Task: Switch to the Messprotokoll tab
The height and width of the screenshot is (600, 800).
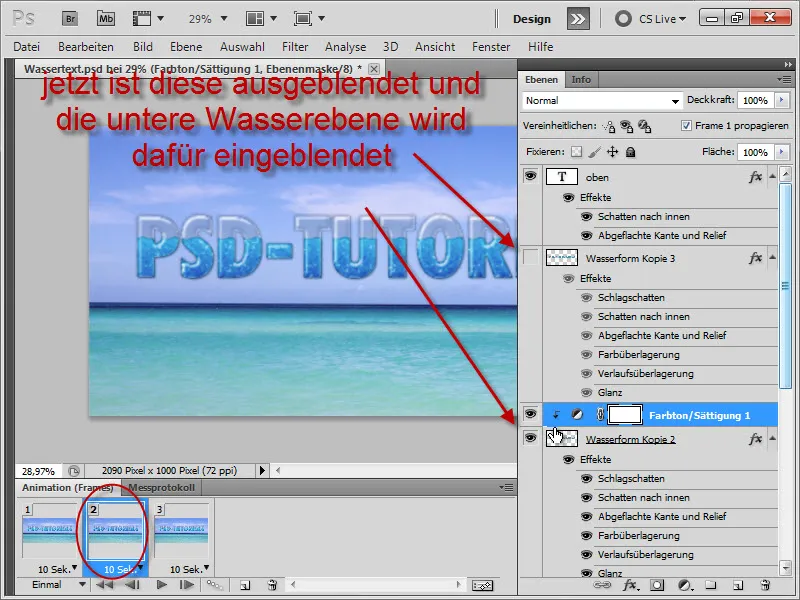Action: click(x=161, y=488)
